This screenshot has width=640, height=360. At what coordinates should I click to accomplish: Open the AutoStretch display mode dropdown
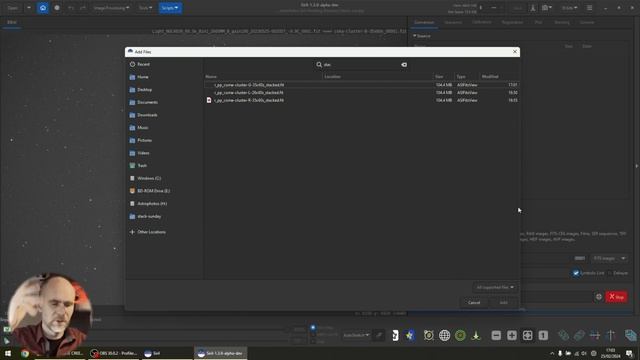click(x=356, y=335)
